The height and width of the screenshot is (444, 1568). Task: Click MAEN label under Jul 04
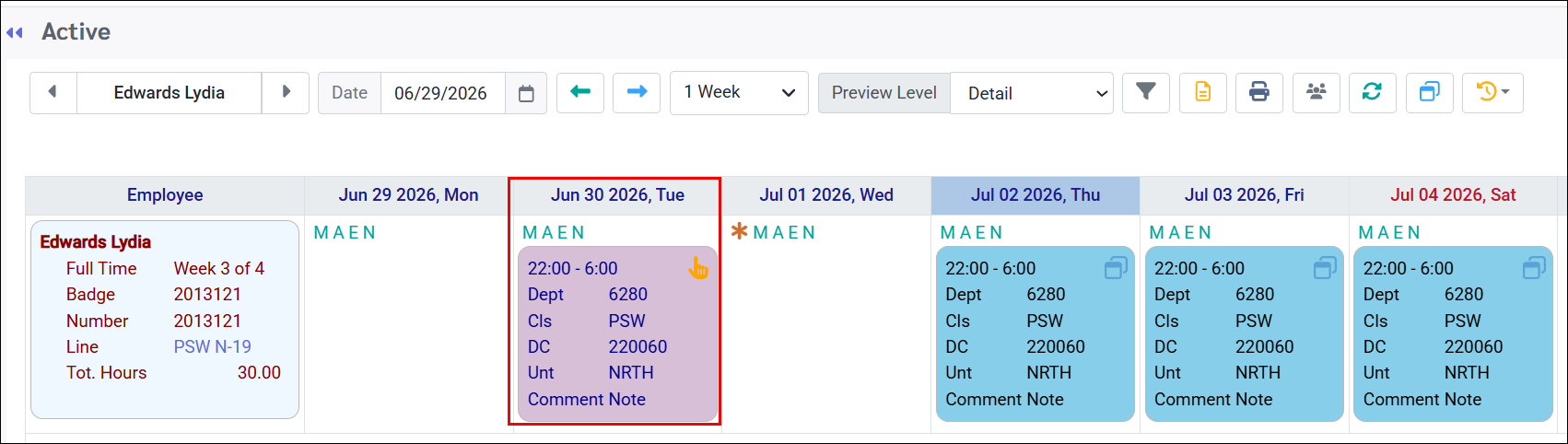coord(1389,232)
